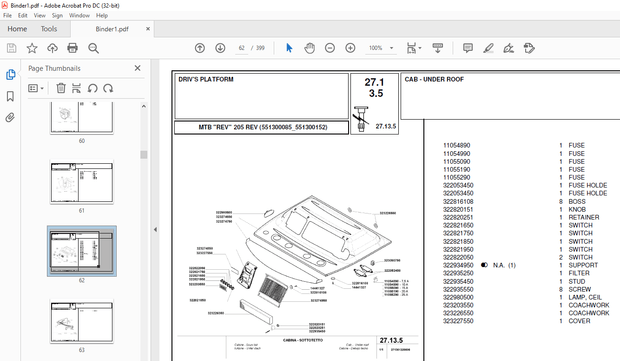Collapse the navigation pane arrow
620x361 pixels.
pyautogui.click(x=155, y=229)
